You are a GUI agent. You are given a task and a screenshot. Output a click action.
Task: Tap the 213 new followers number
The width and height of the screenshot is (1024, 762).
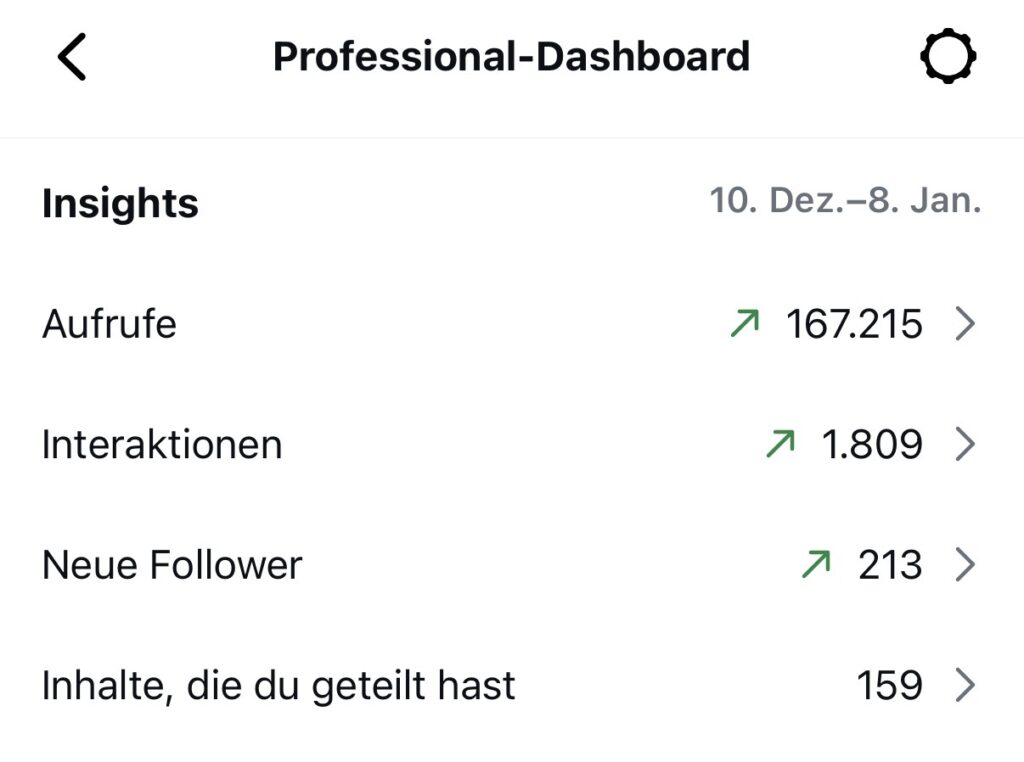click(x=890, y=565)
